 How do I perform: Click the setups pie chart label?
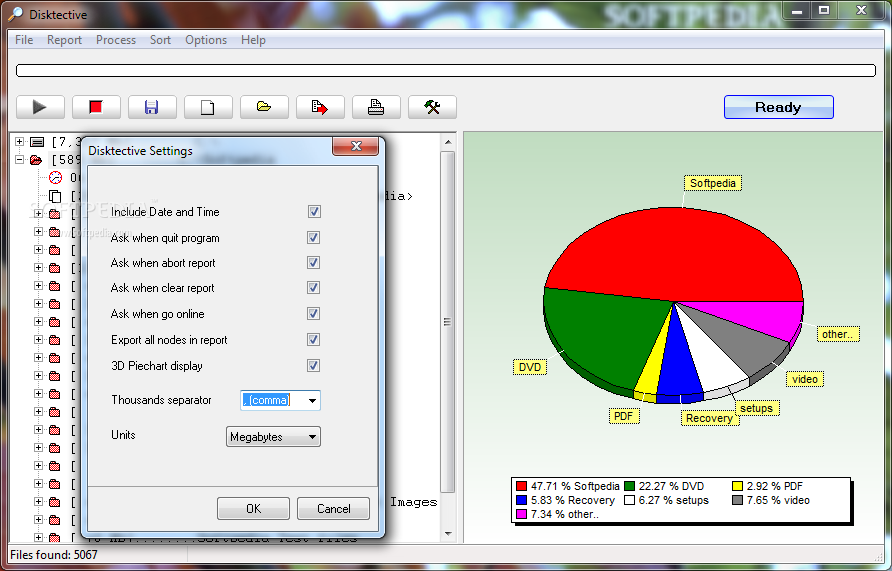pyautogui.click(x=757, y=408)
